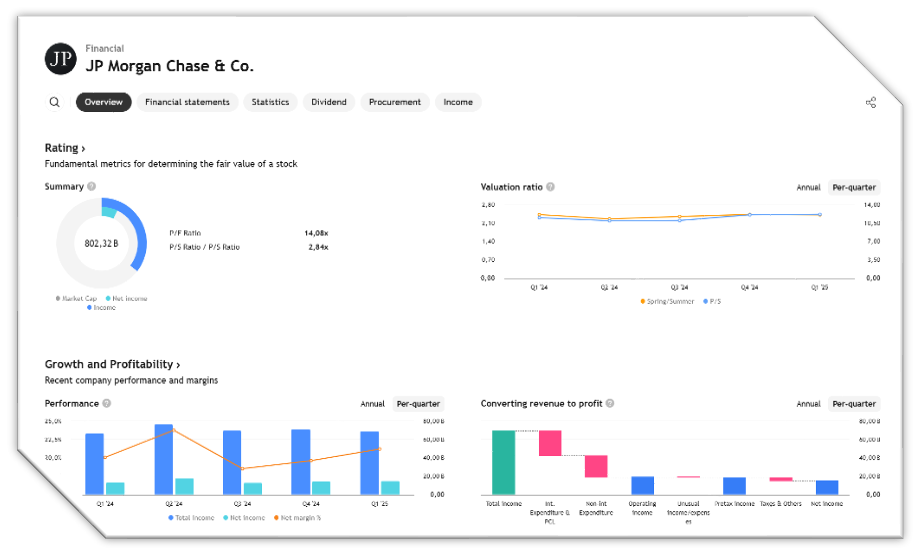
Task: Click the green Total income waterfall bar
Action: coord(503,463)
